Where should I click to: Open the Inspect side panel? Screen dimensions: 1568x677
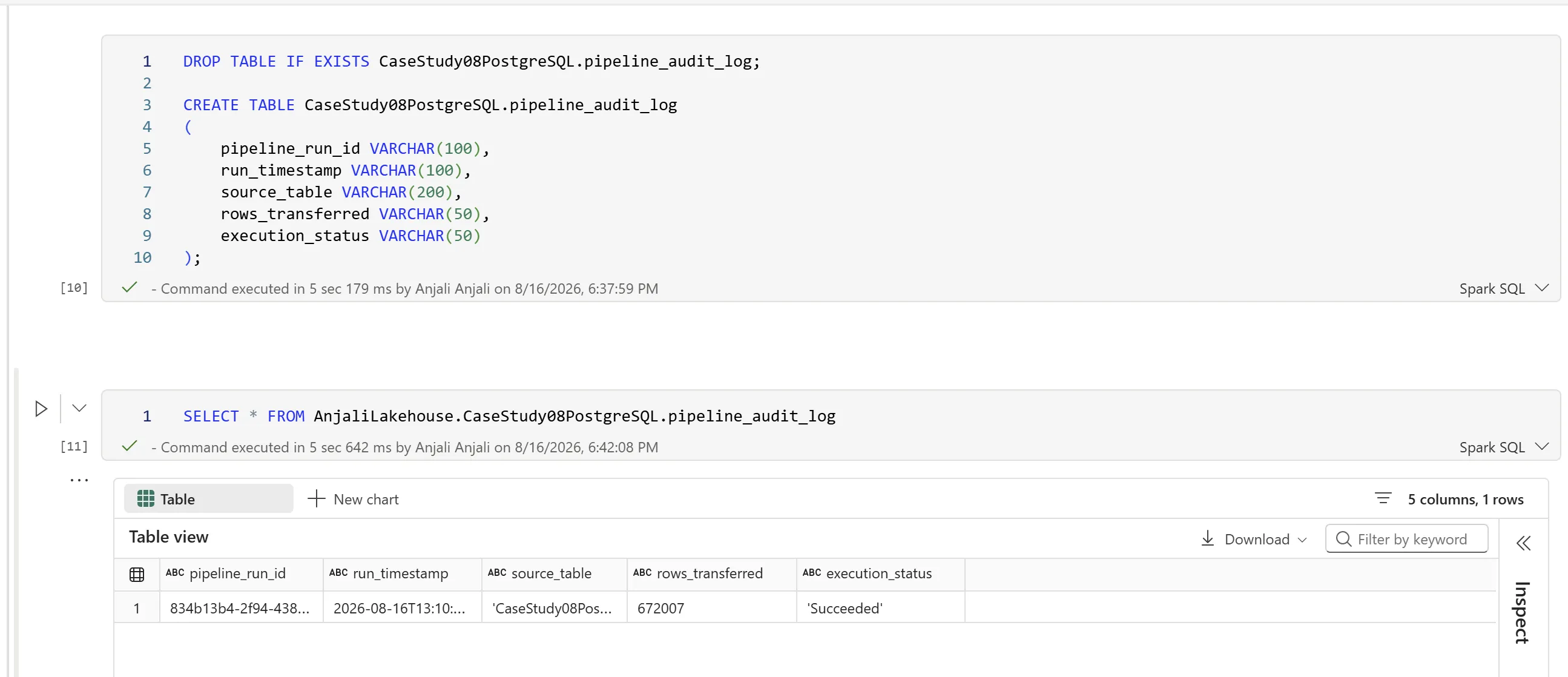(1523, 612)
